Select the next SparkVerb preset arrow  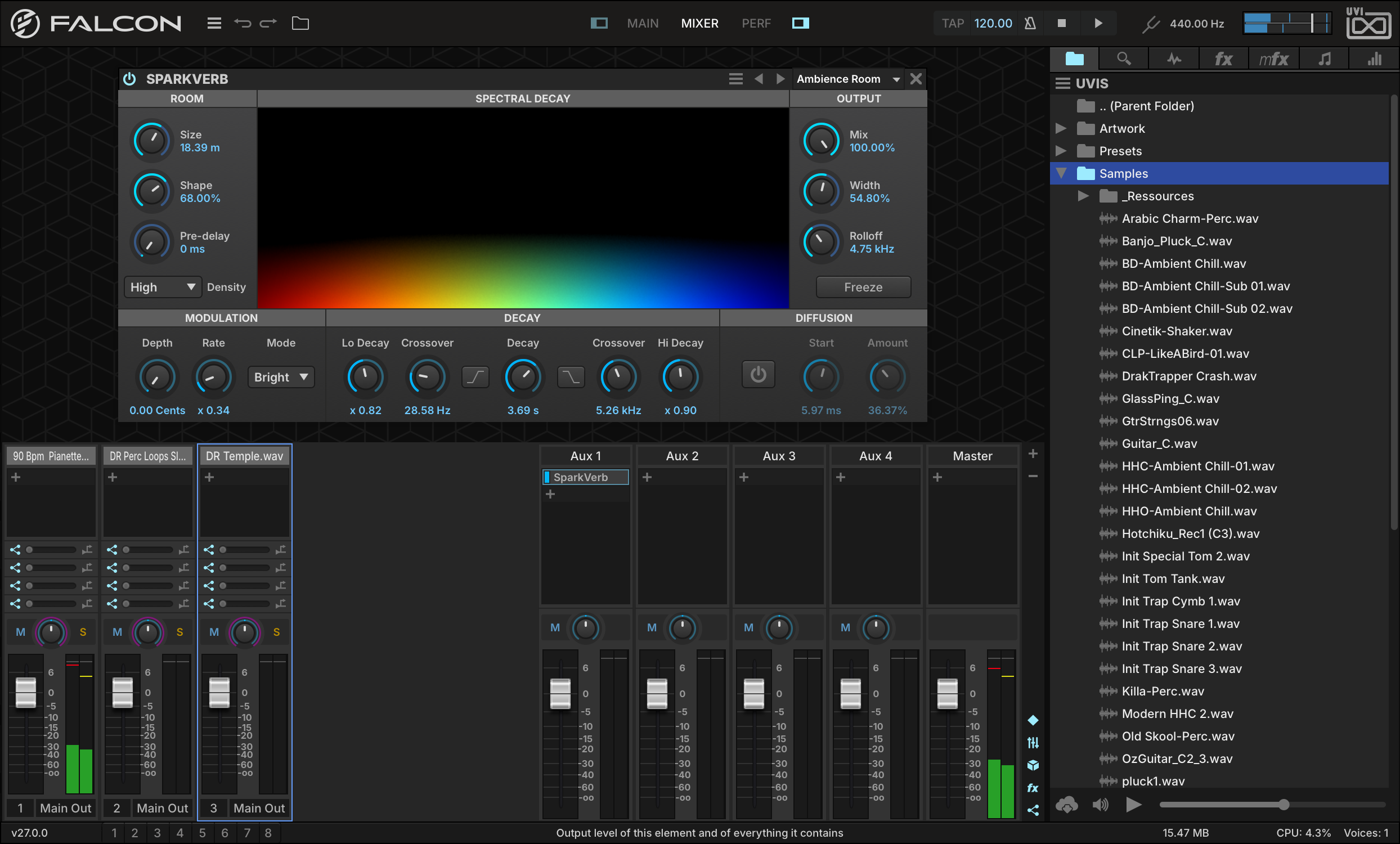pos(780,79)
